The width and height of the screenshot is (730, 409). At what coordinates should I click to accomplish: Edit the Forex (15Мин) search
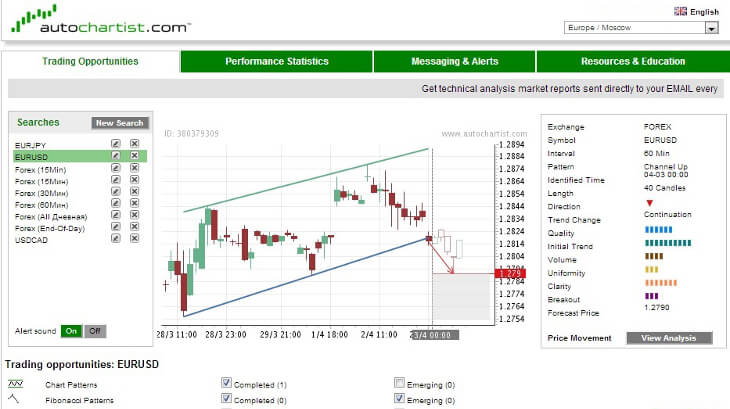point(115,180)
